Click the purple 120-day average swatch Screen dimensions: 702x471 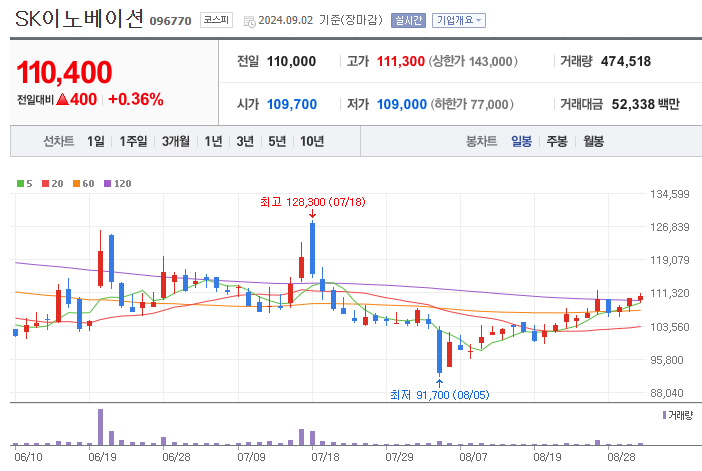(x=107, y=184)
